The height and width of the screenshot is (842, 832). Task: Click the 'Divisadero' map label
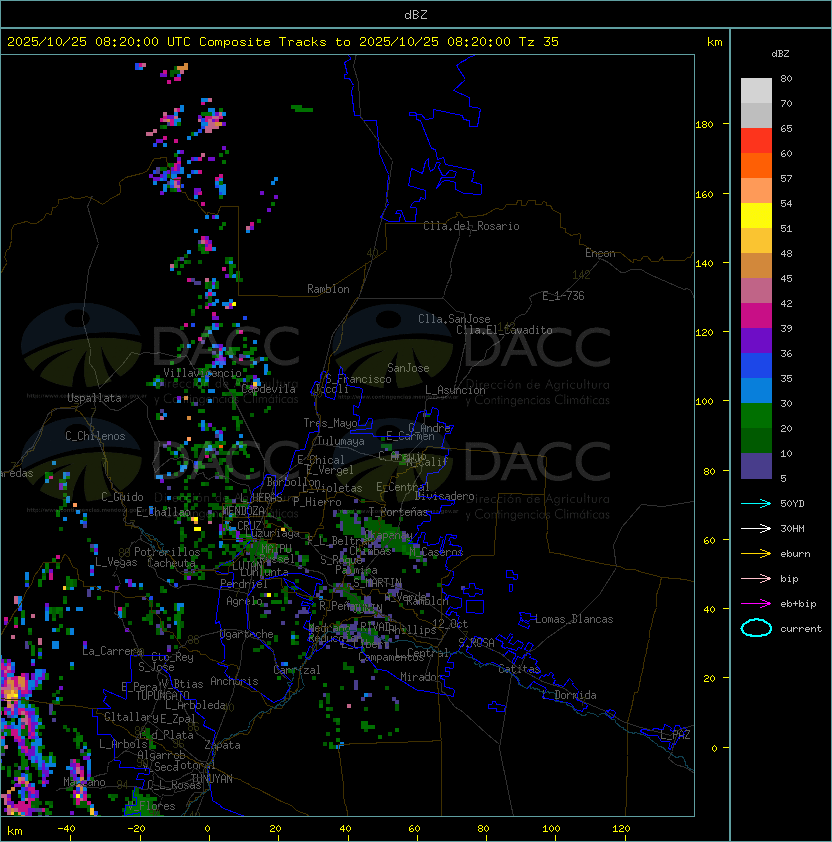coord(445,496)
